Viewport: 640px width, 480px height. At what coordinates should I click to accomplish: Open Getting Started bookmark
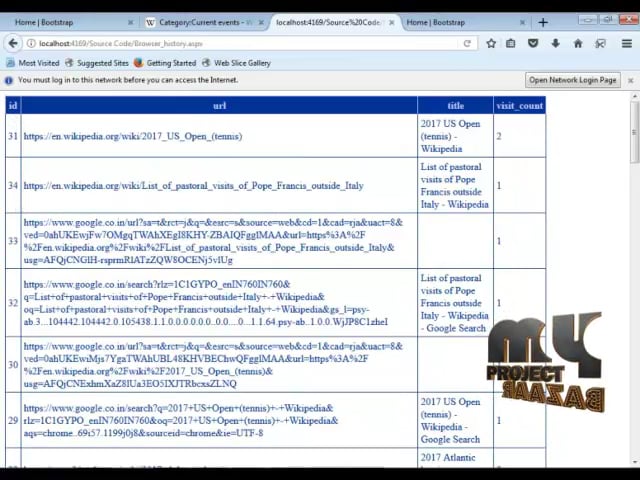(165, 63)
